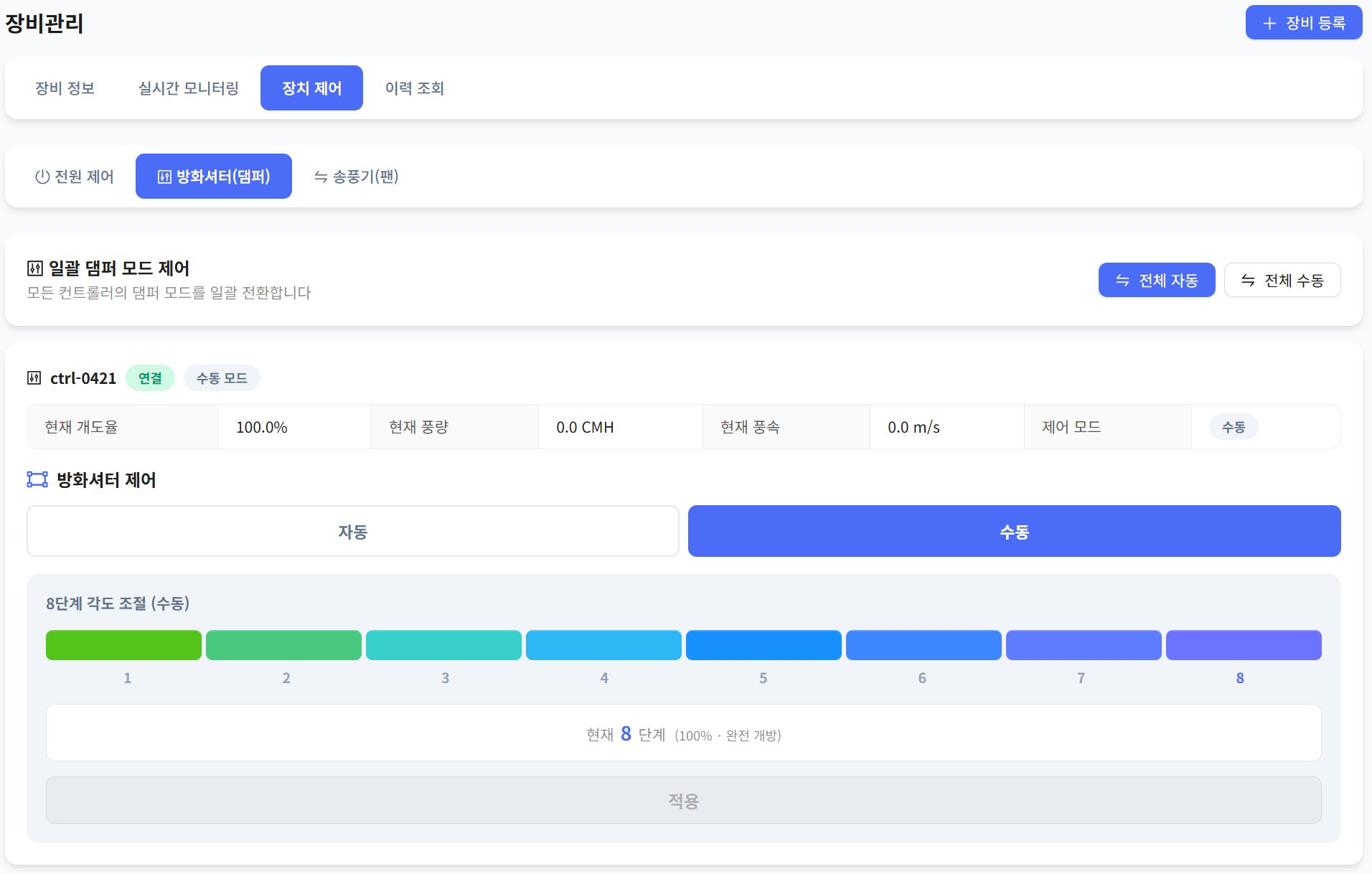Click the swap icon in 전체 자동 button
This screenshot has height=896, width=1372.
click(x=1123, y=281)
